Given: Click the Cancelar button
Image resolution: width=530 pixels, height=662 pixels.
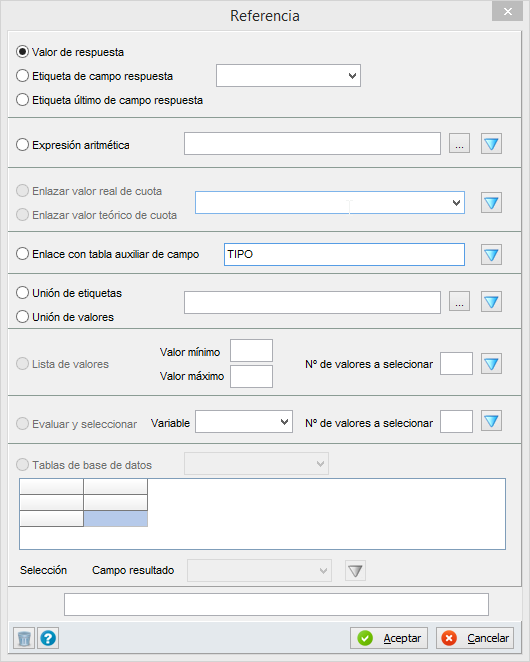Looking at the screenshot, I should click(x=475, y=638).
